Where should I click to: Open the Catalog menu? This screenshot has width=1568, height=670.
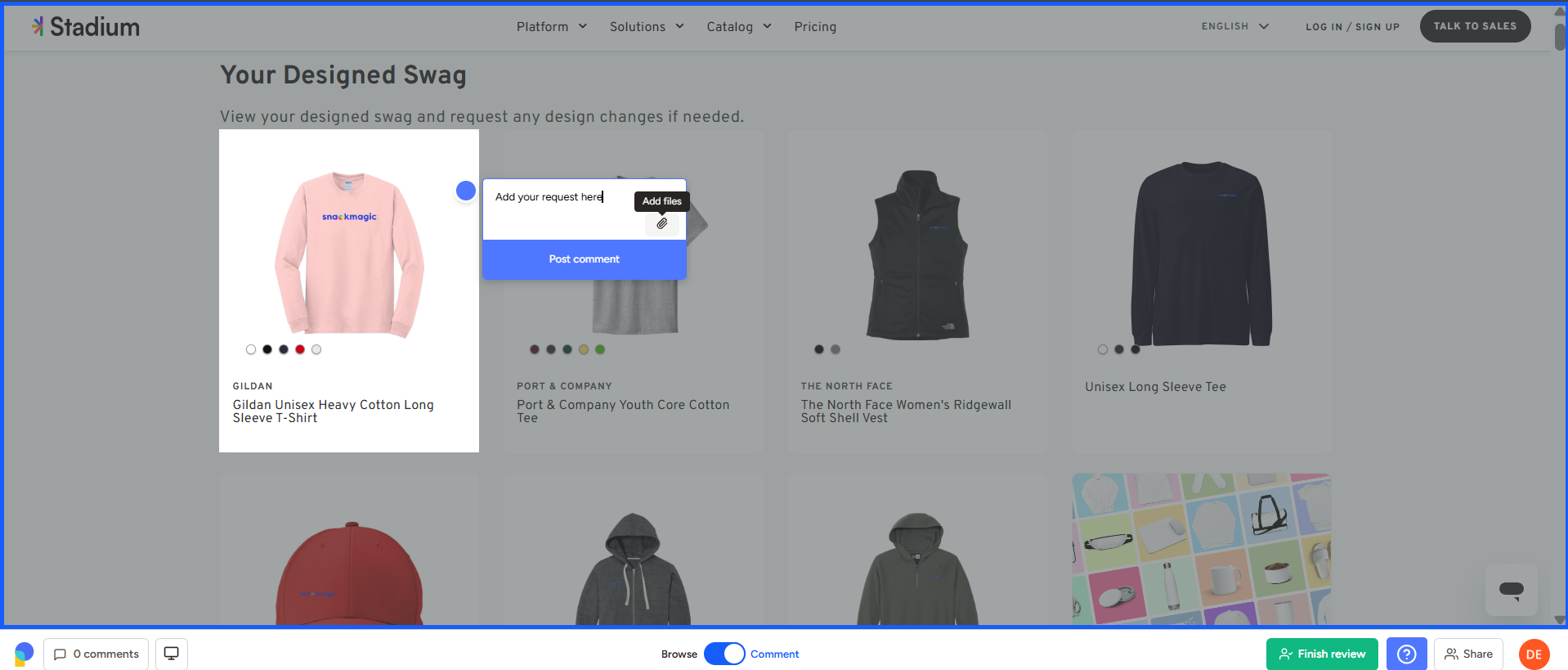coord(739,27)
